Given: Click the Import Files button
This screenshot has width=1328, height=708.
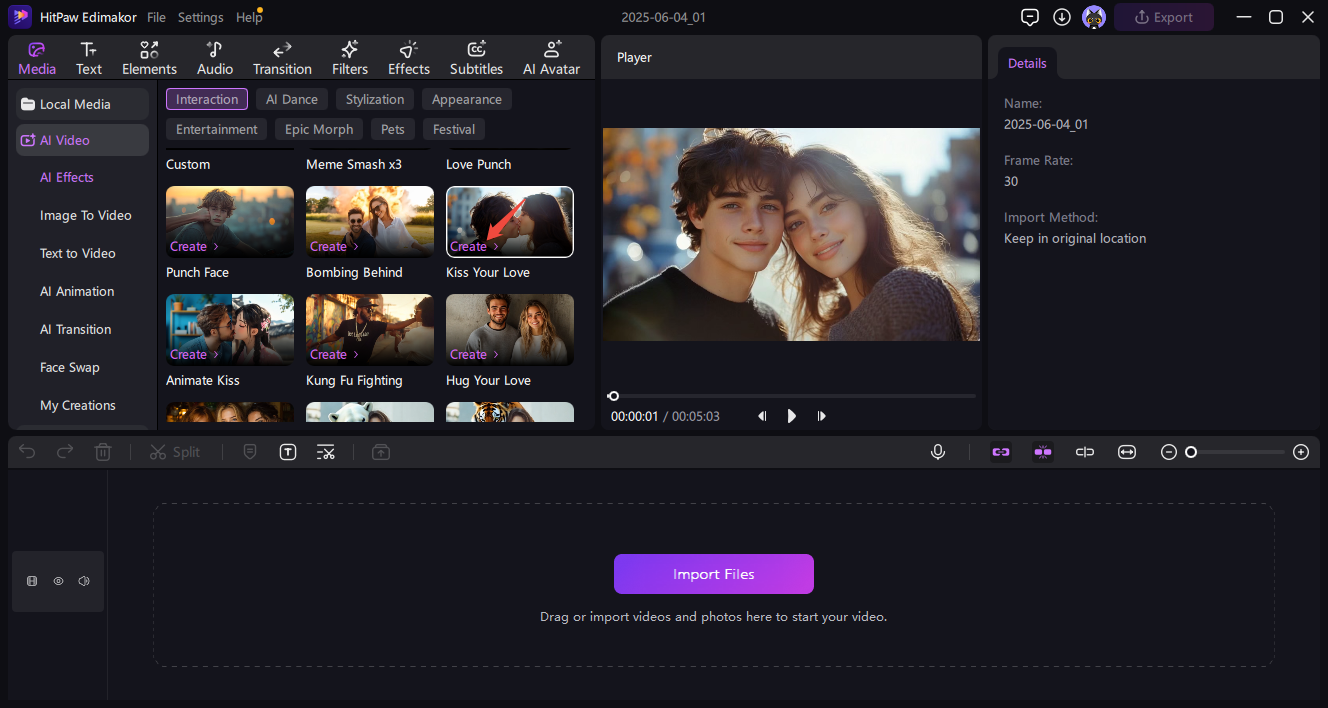Looking at the screenshot, I should pyautogui.click(x=713, y=574).
